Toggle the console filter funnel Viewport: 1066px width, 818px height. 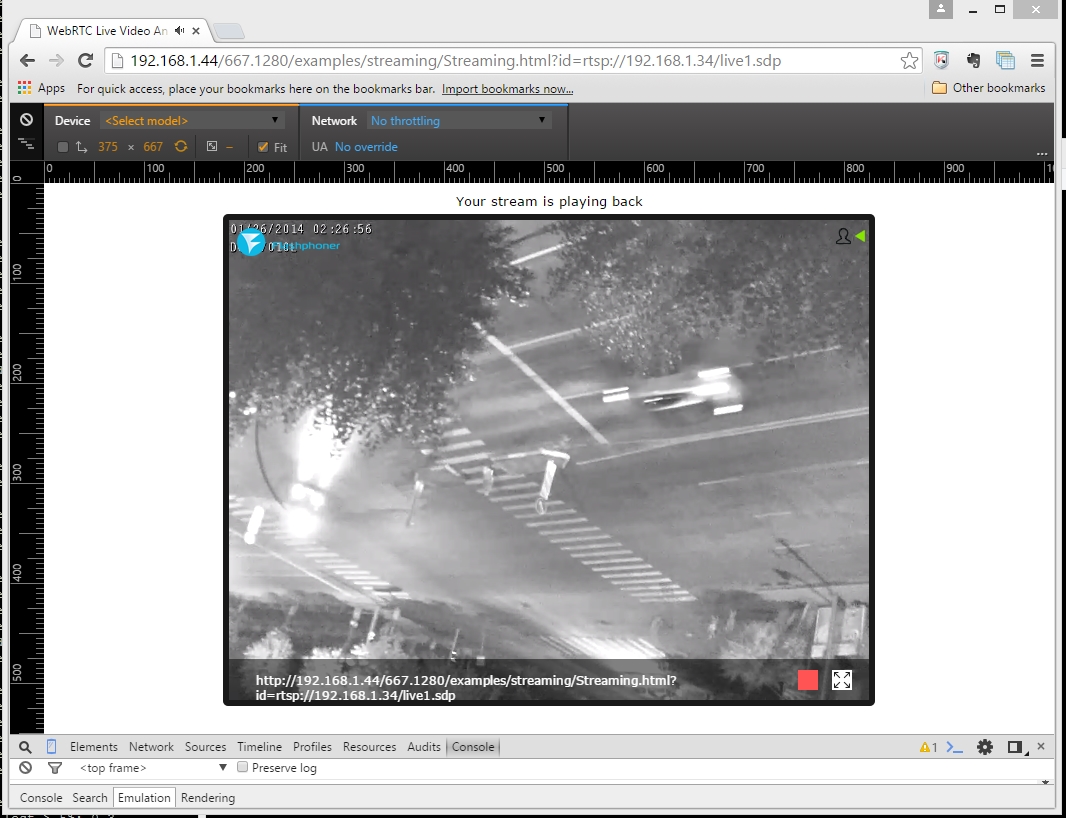(55, 768)
